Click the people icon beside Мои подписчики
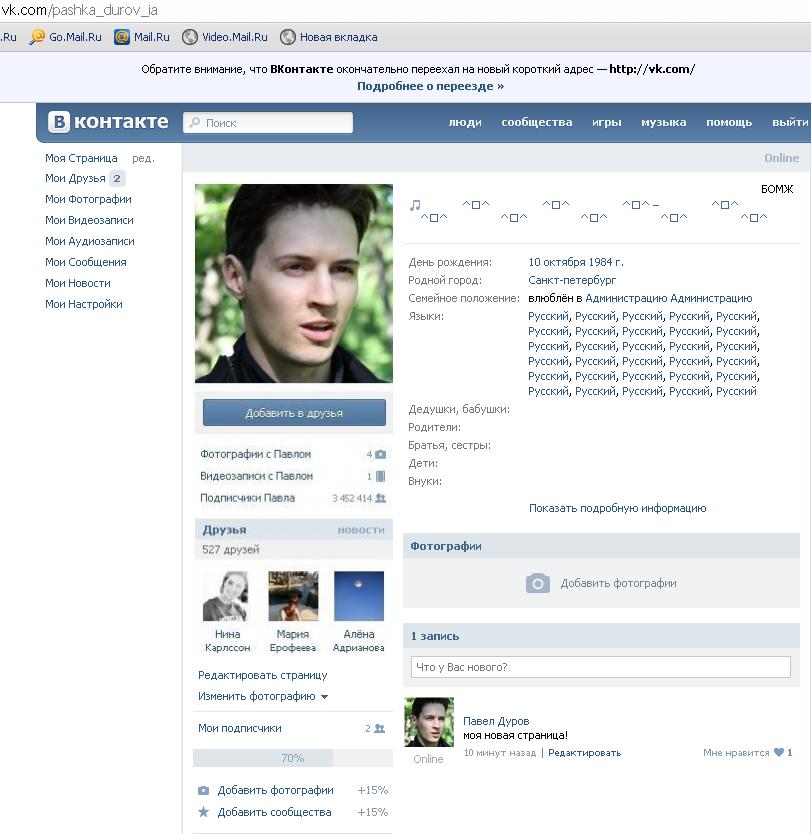The image size is (811, 834). click(x=379, y=728)
